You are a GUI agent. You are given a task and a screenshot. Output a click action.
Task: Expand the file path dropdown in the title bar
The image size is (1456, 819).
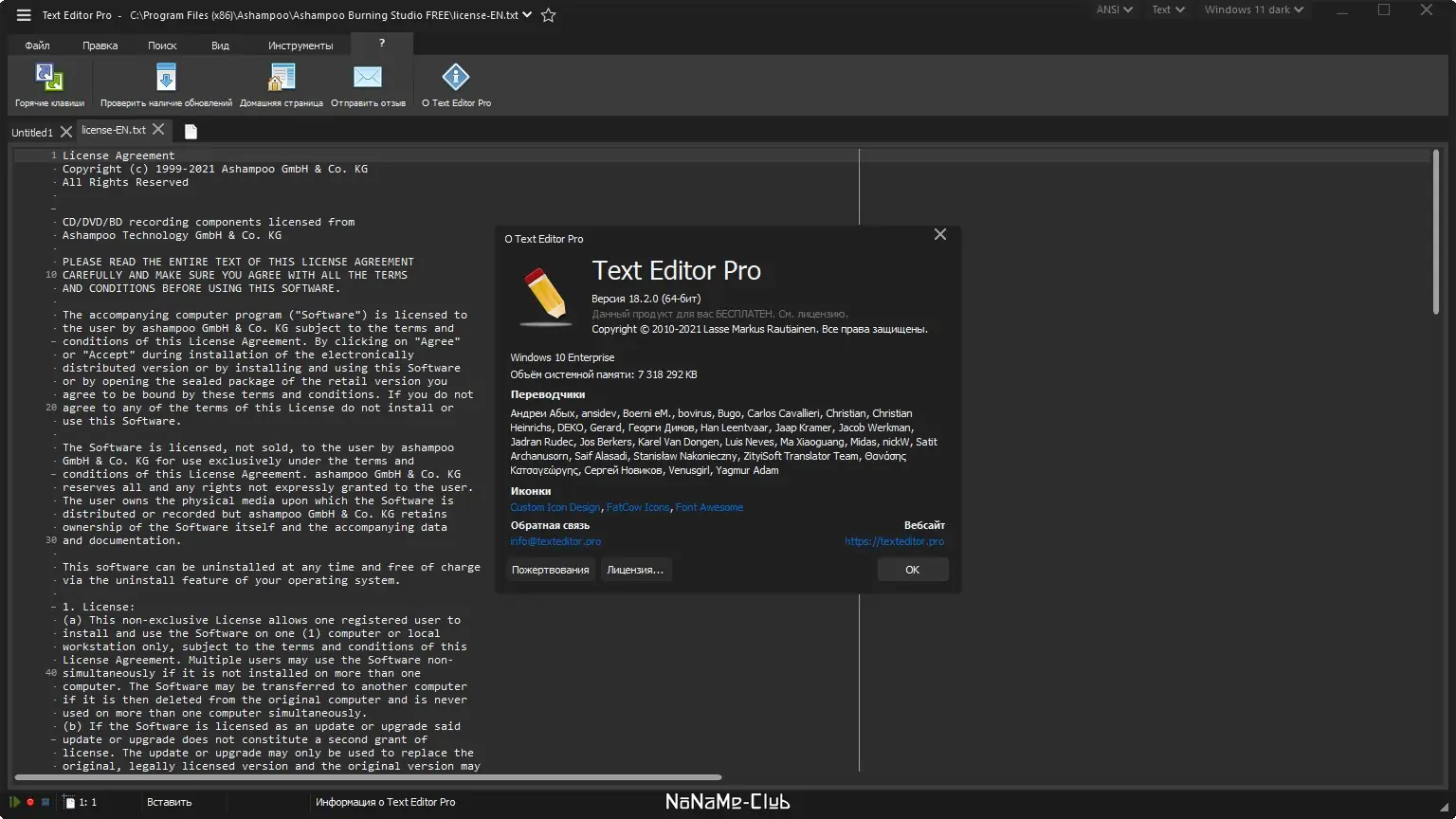(x=528, y=15)
